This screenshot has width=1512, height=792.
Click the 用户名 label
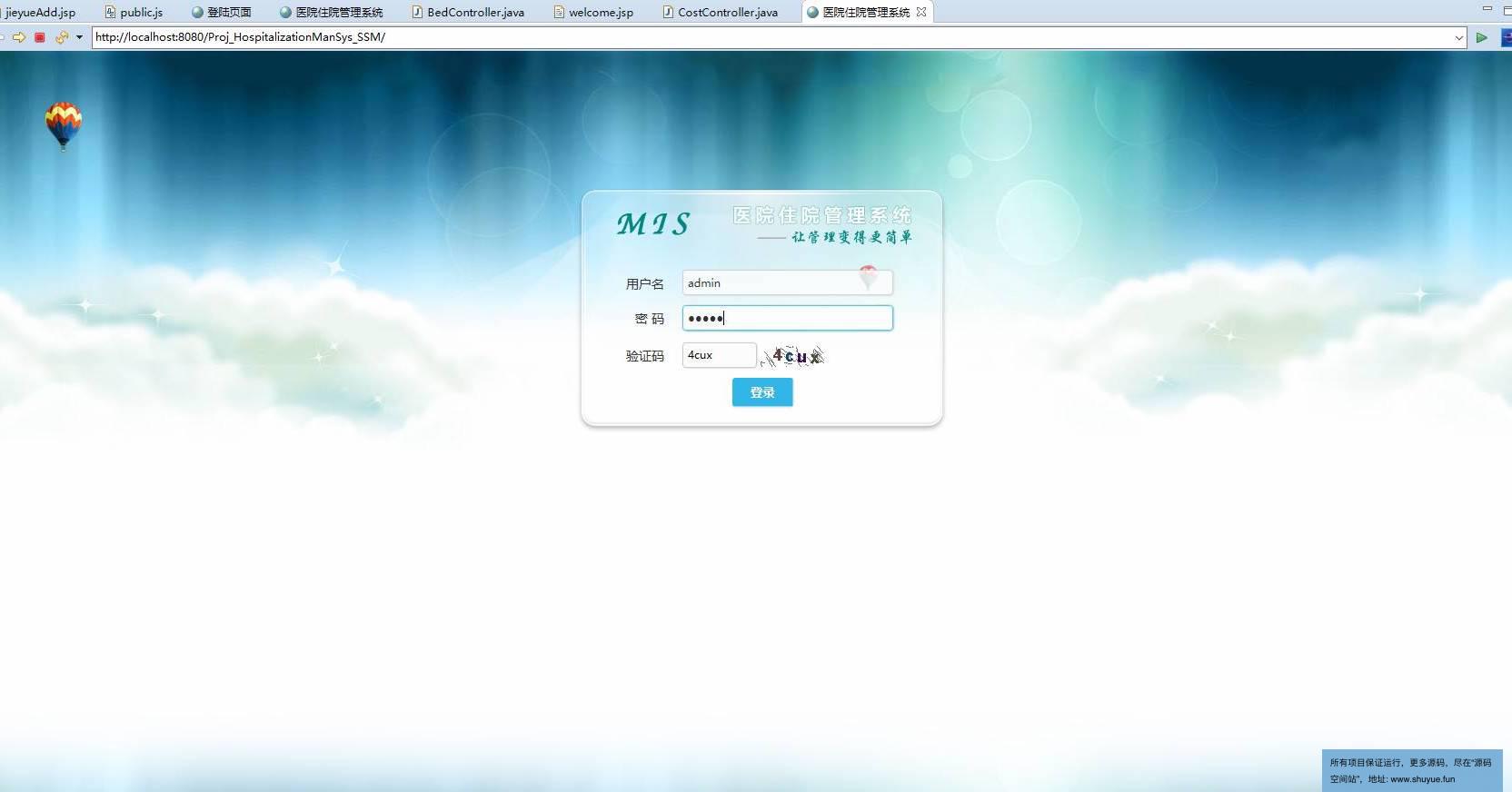pos(644,284)
